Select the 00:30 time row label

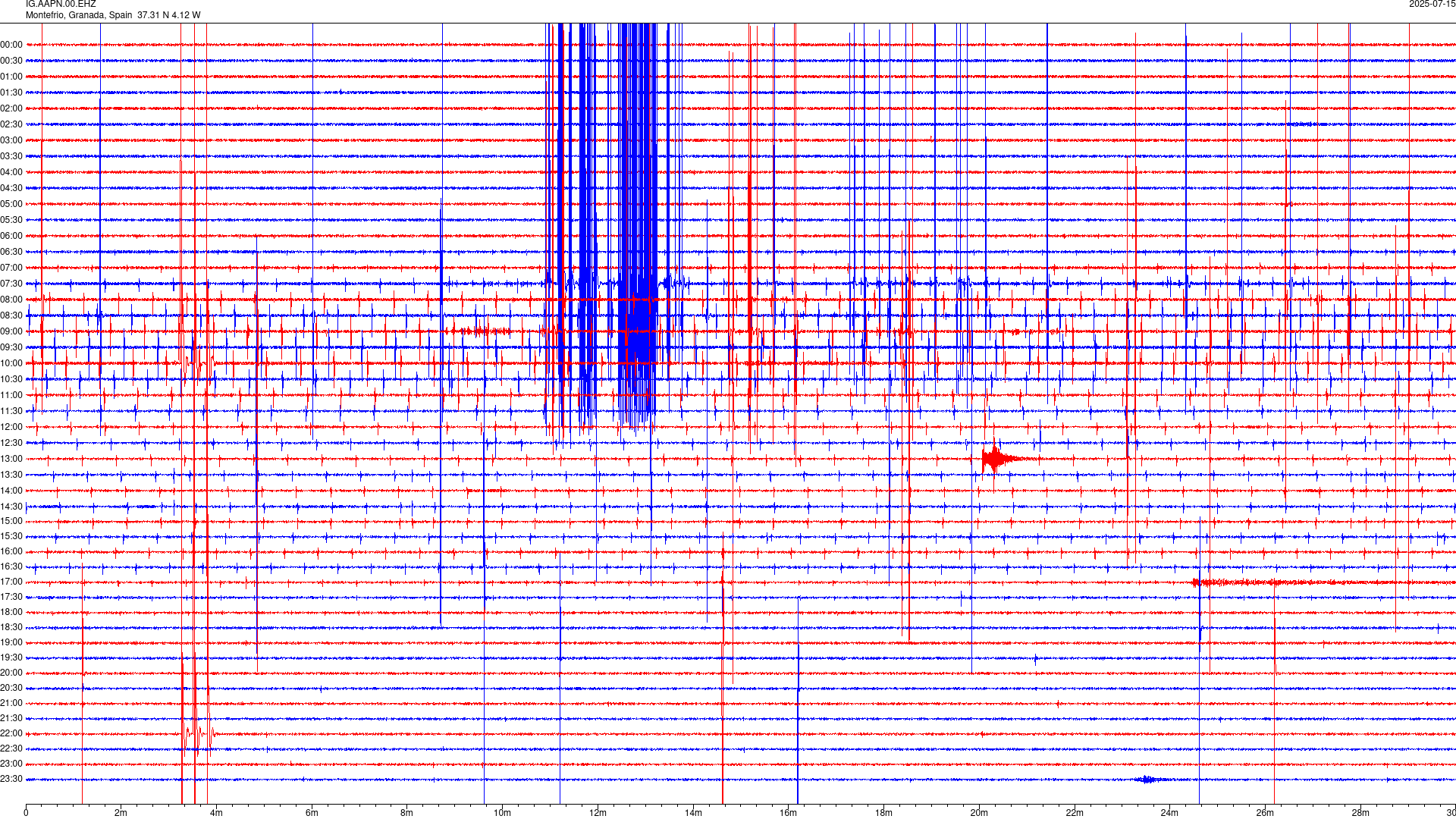click(x=11, y=61)
